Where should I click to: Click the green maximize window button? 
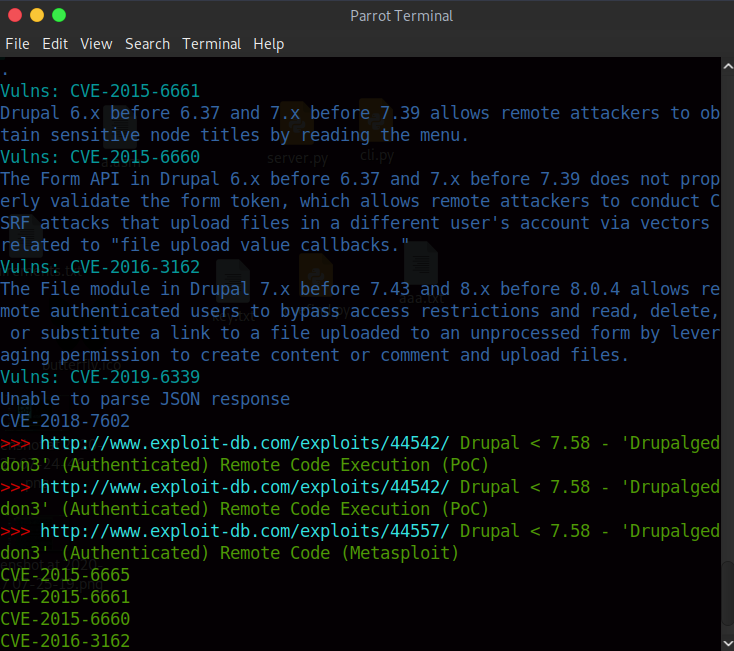pos(59,15)
